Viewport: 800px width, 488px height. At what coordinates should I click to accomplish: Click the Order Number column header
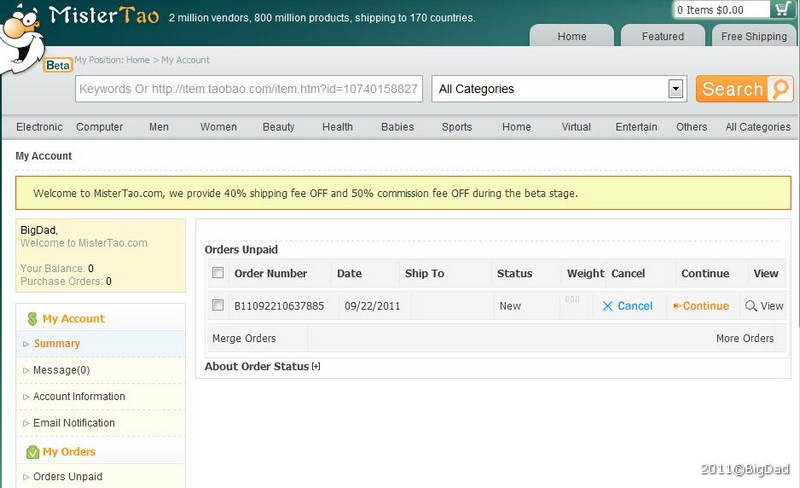(270, 274)
